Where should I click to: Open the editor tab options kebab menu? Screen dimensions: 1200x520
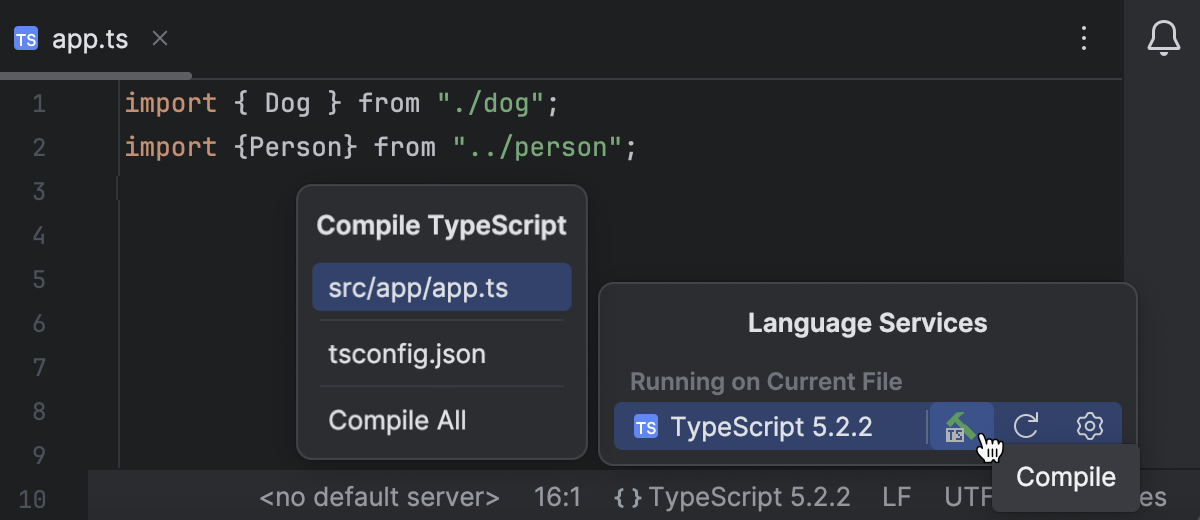pos(1084,39)
